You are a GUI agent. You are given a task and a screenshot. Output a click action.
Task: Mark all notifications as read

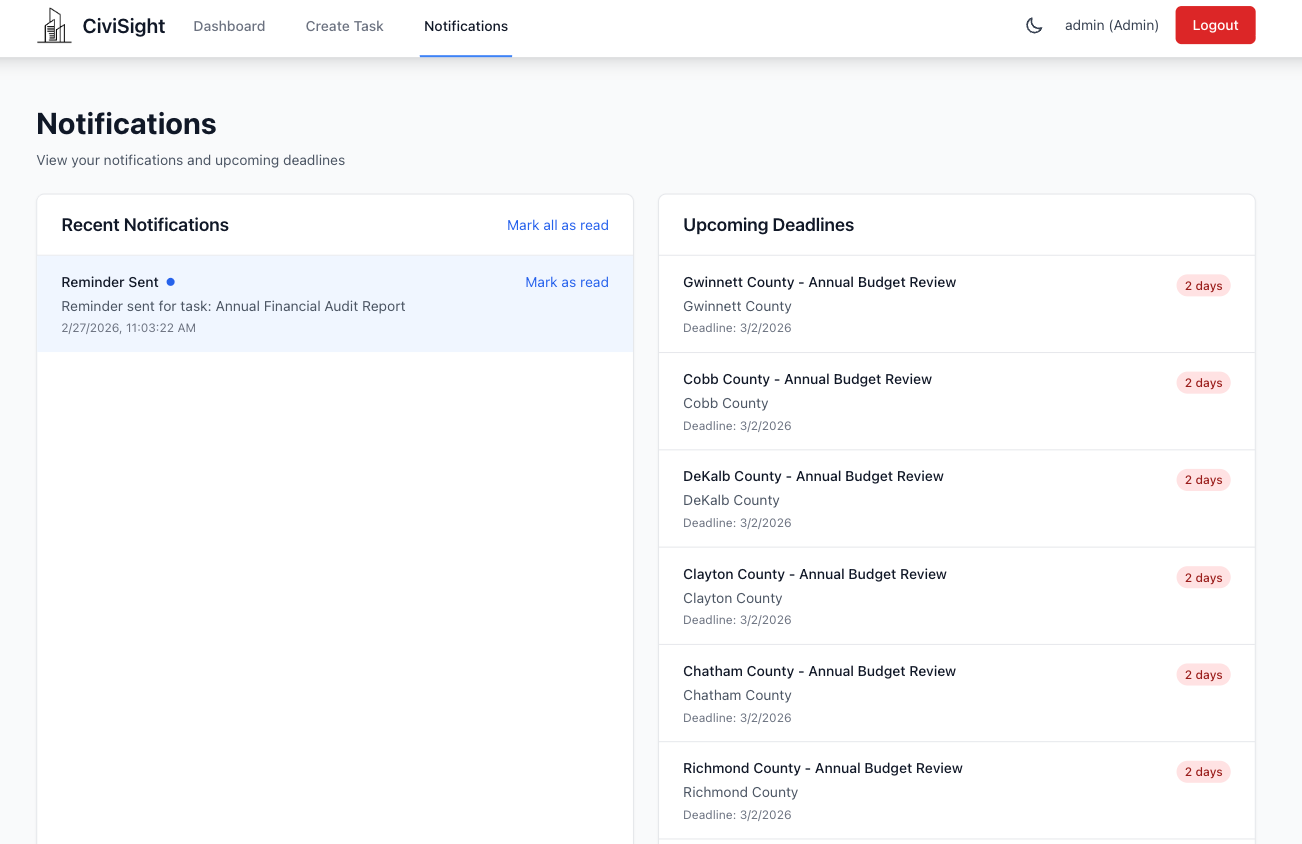(x=557, y=225)
